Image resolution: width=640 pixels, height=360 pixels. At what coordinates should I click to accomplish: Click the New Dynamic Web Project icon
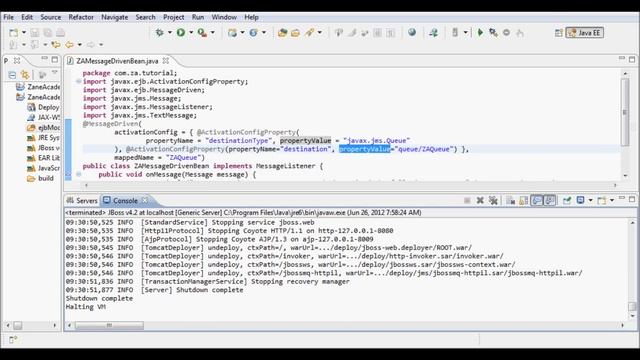(232, 33)
